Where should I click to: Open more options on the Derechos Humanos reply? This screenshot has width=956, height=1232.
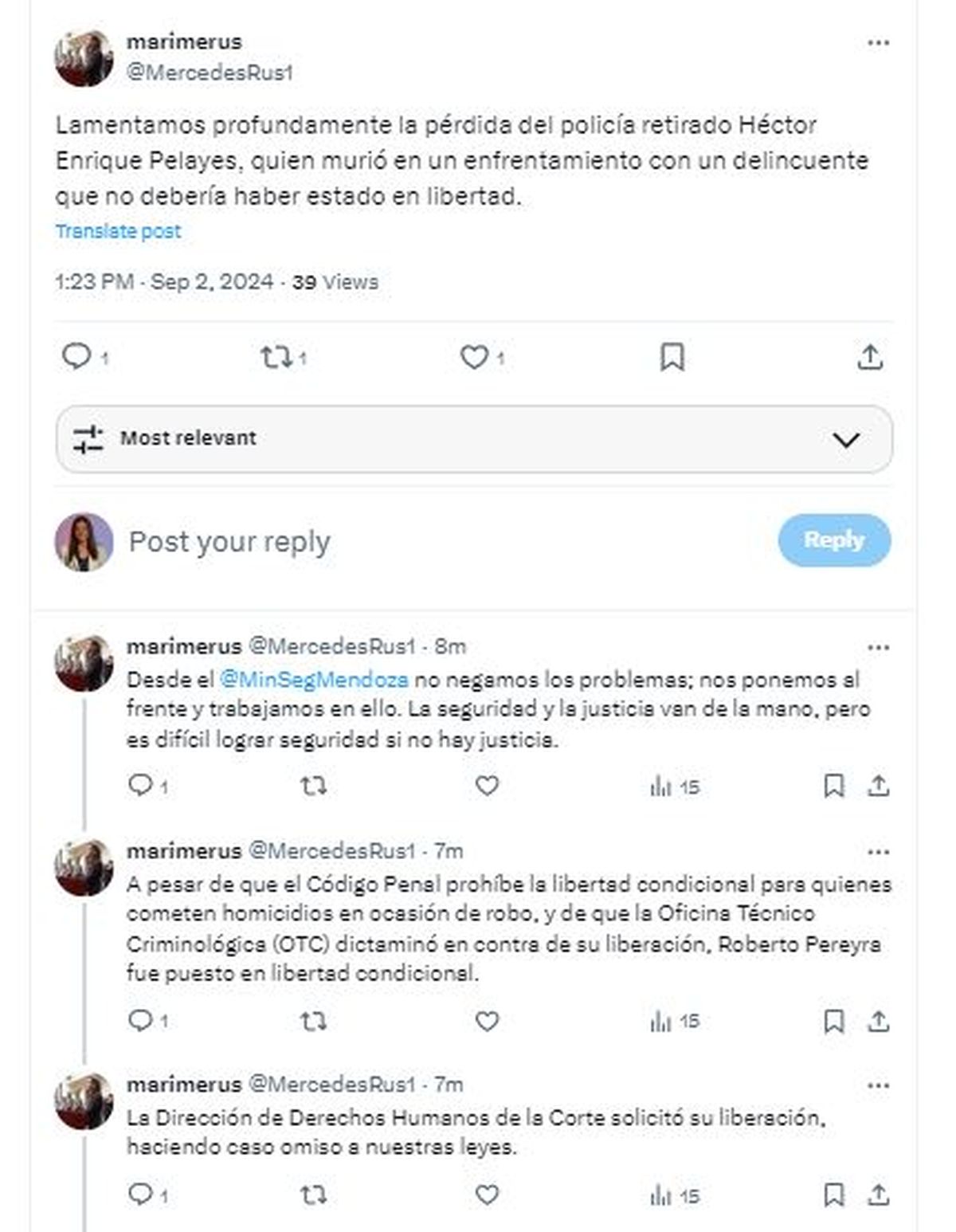coord(878,1085)
